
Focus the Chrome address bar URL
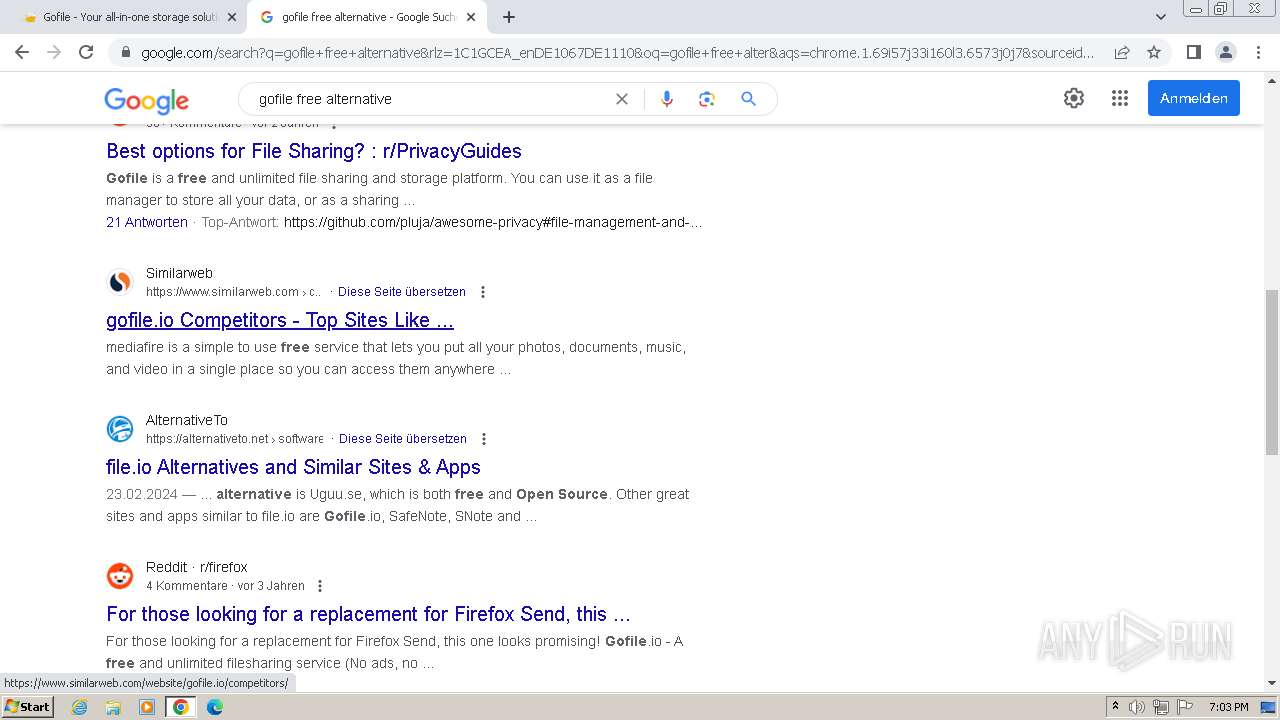pyautogui.click(x=617, y=52)
